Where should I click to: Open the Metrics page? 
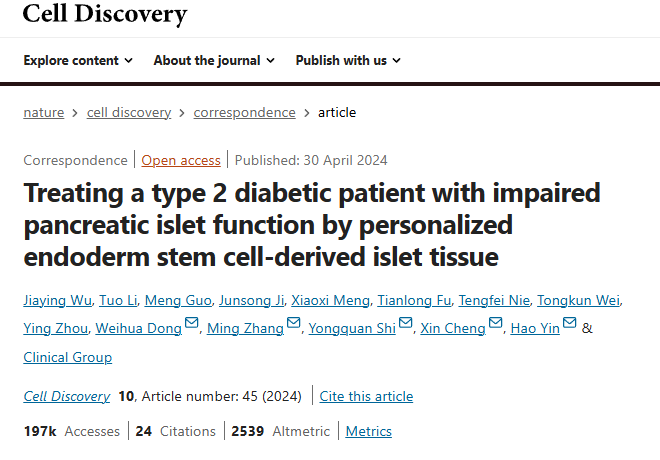tap(368, 431)
